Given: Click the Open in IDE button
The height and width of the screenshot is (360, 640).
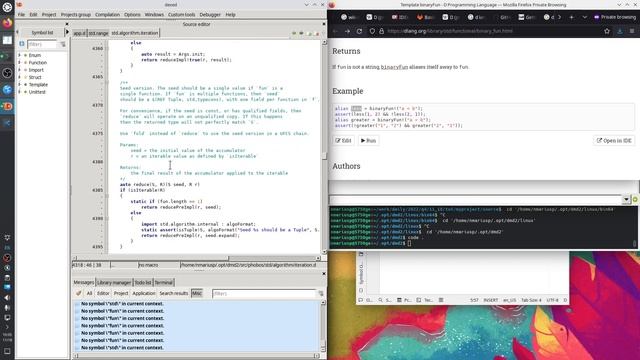Looking at the screenshot, I should point(614,140).
